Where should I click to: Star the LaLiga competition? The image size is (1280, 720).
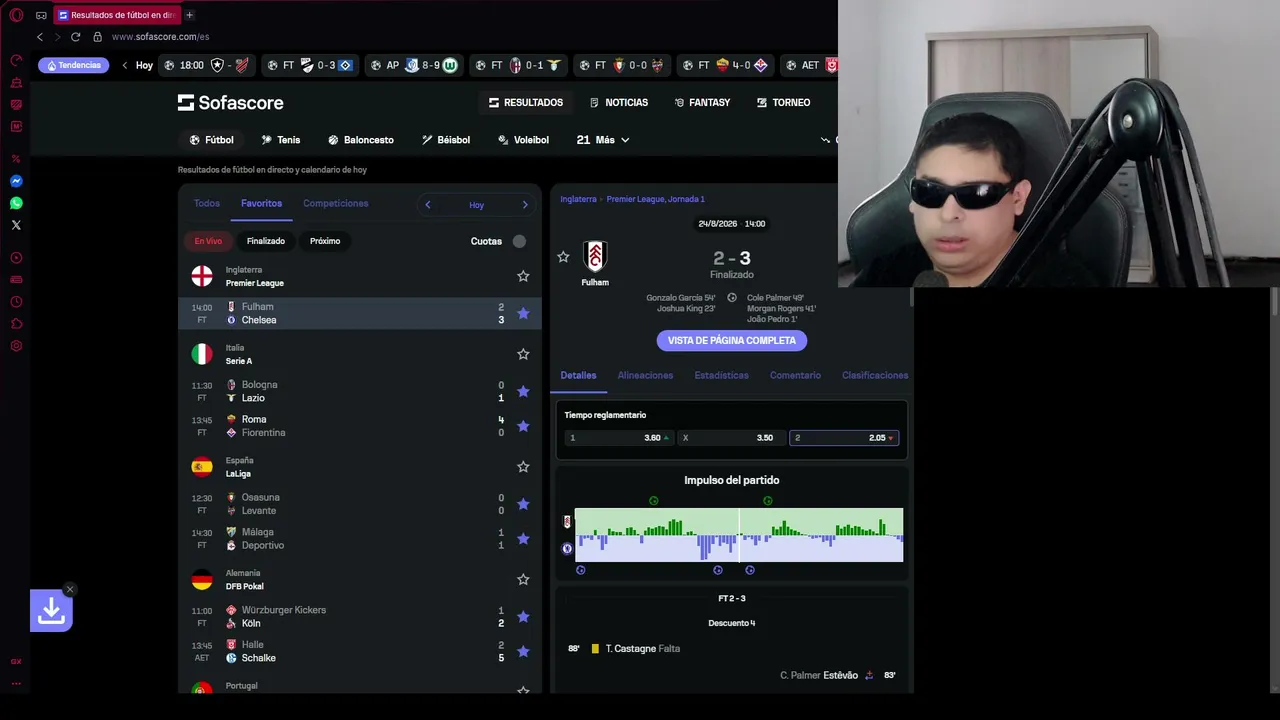coord(523,467)
